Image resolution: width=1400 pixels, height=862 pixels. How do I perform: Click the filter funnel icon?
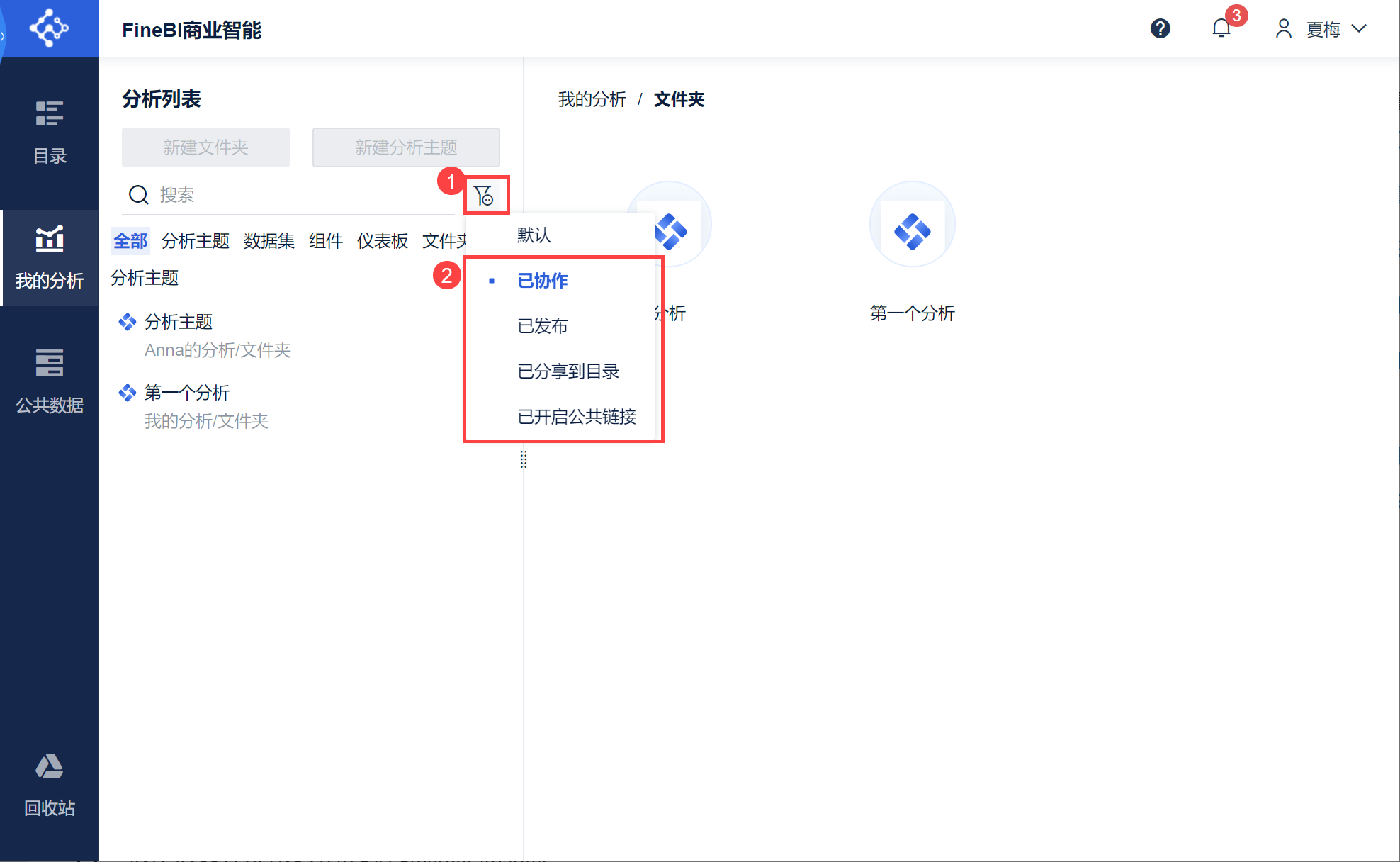485,196
